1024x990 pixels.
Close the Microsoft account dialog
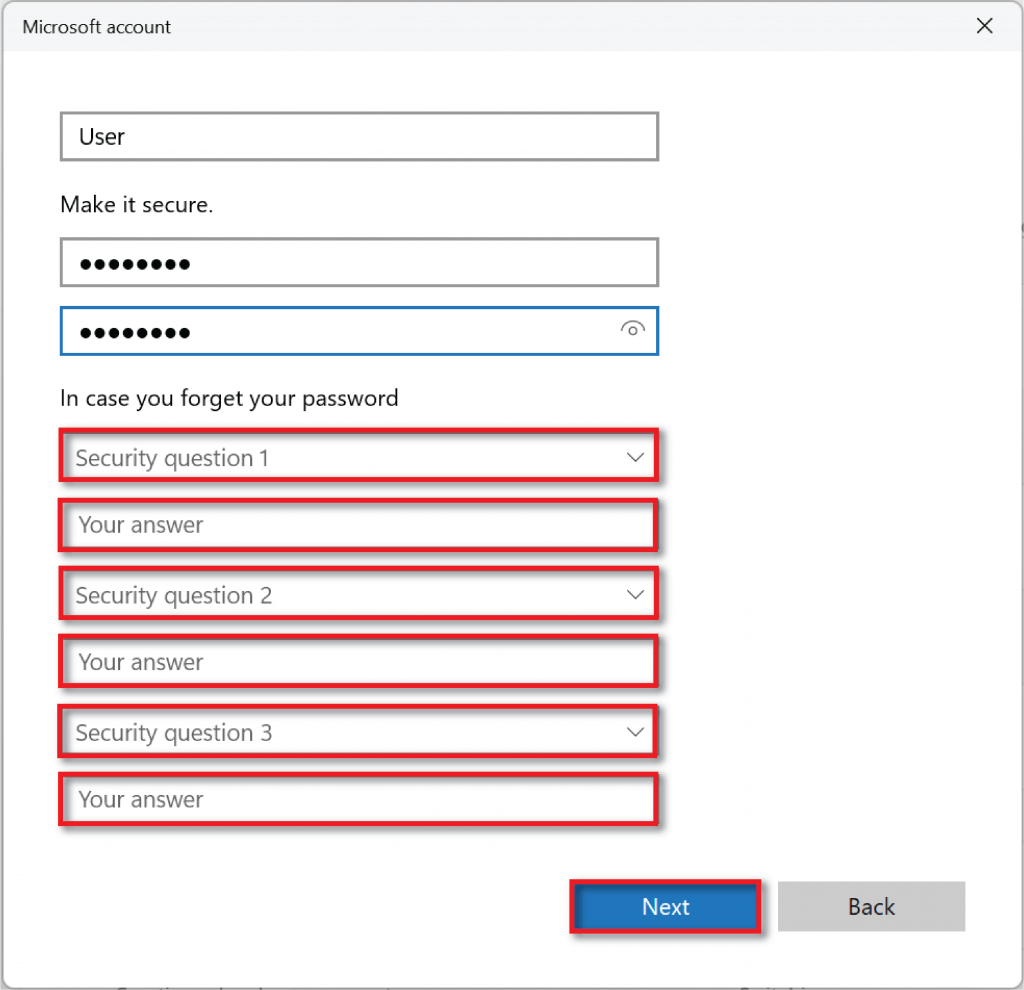[x=984, y=27]
